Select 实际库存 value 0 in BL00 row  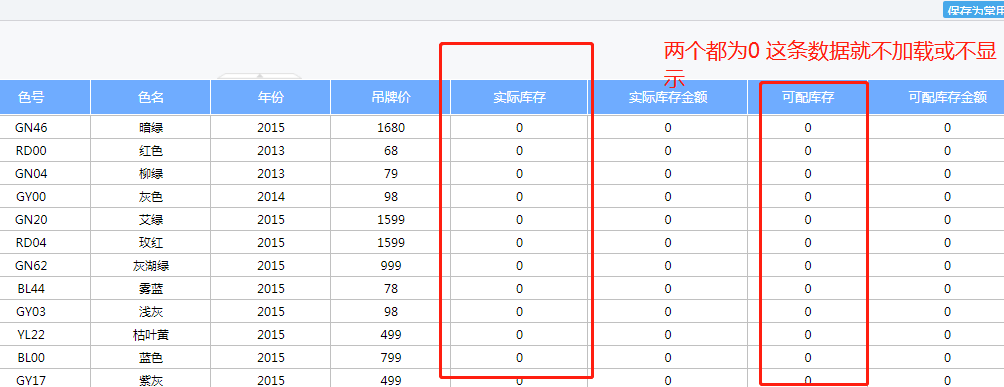coord(519,358)
